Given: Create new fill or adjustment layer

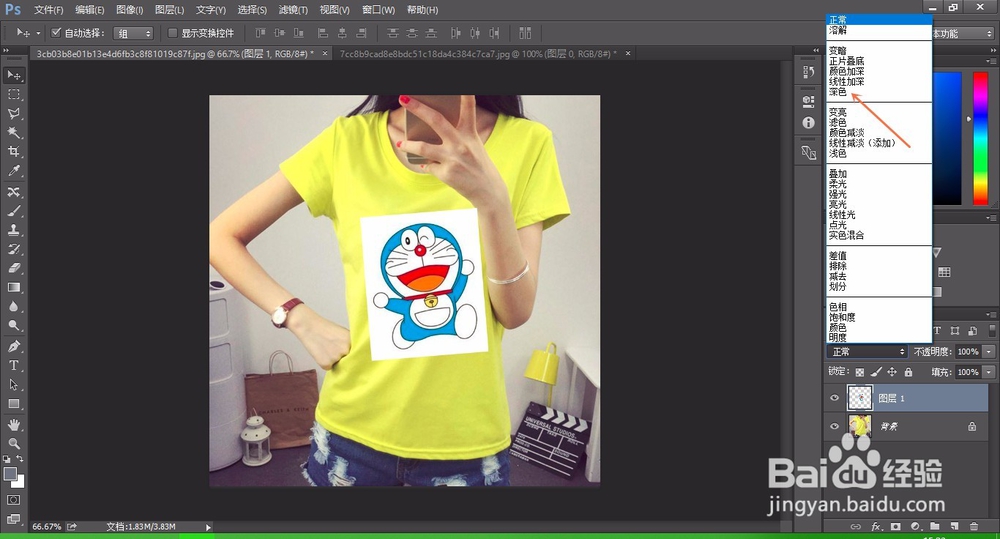Looking at the screenshot, I should [916, 527].
